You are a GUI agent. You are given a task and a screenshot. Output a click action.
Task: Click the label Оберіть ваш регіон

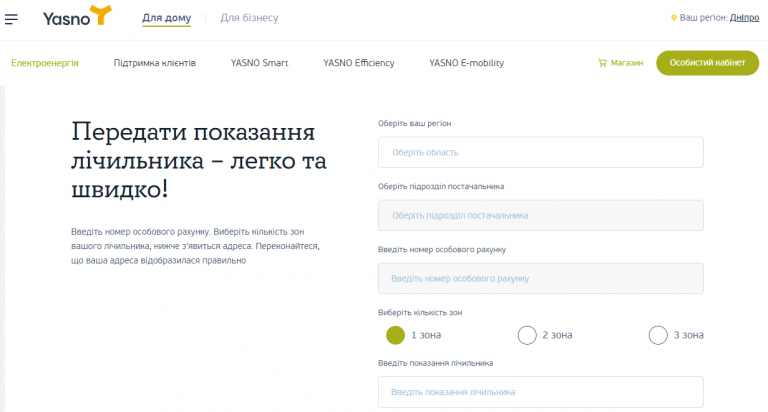(415, 123)
